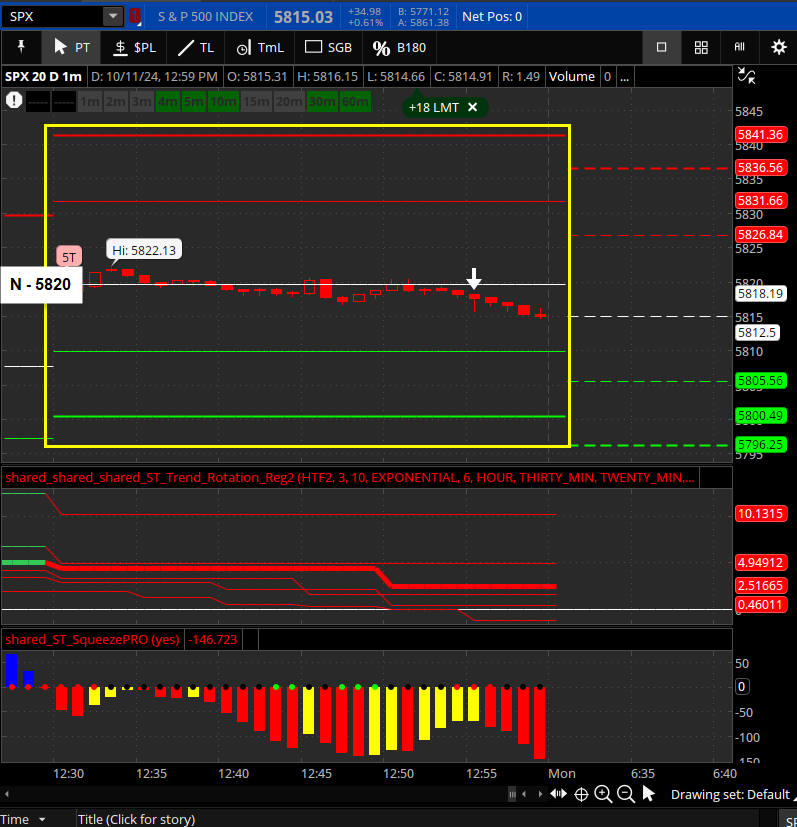Image resolution: width=797 pixels, height=827 pixels.
Task: Cancel the +18 LMT order with X
Action: click(473, 107)
